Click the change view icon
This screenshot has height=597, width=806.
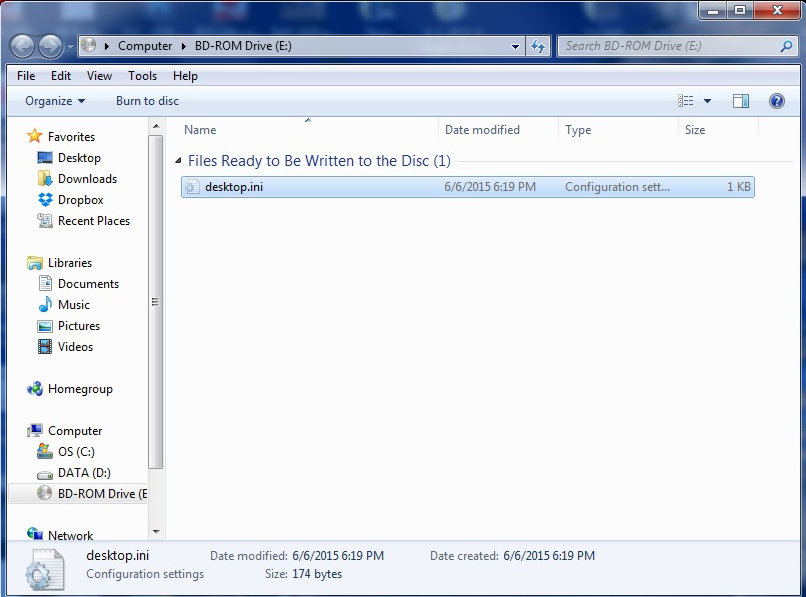[686, 101]
